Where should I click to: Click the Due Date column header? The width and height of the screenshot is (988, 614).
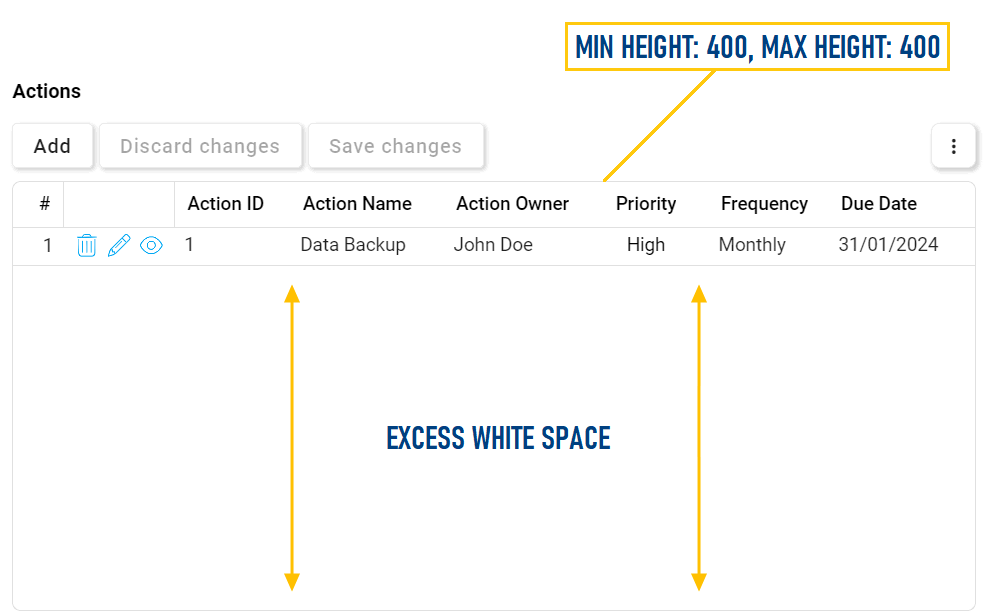(x=879, y=204)
